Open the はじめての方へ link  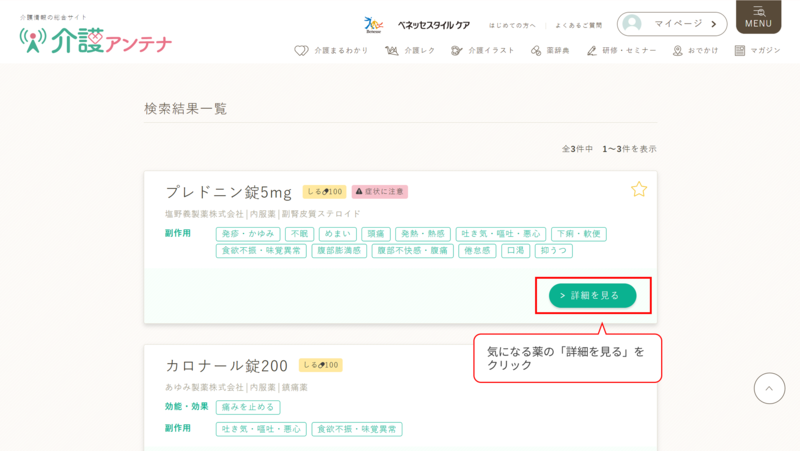tap(512, 25)
